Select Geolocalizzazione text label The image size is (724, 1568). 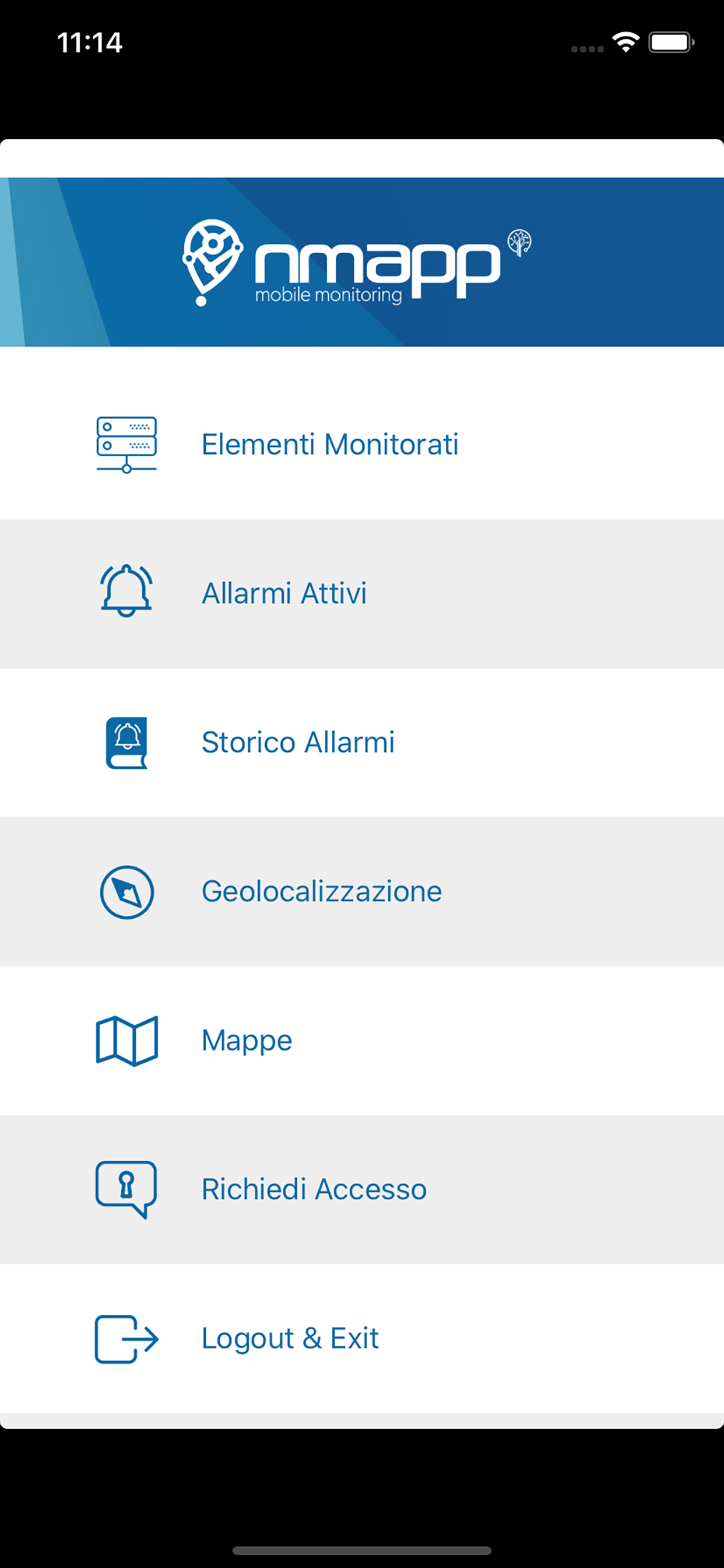click(x=321, y=891)
